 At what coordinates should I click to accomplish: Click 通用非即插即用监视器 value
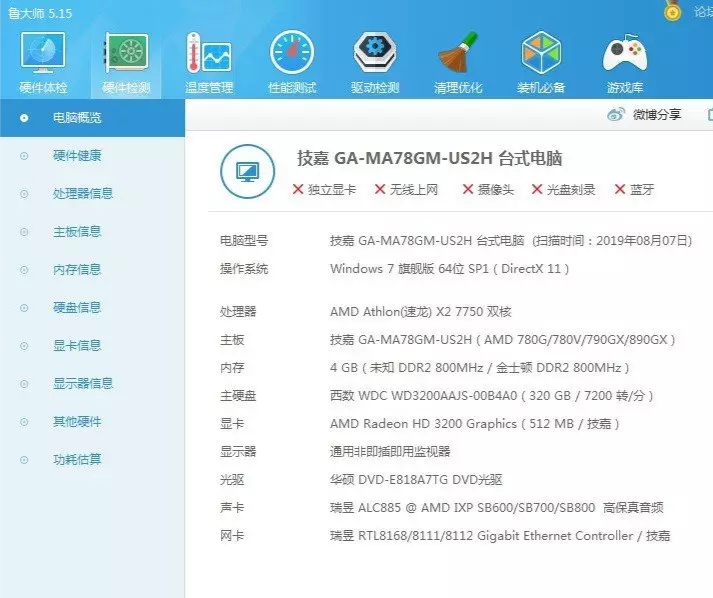(390, 452)
